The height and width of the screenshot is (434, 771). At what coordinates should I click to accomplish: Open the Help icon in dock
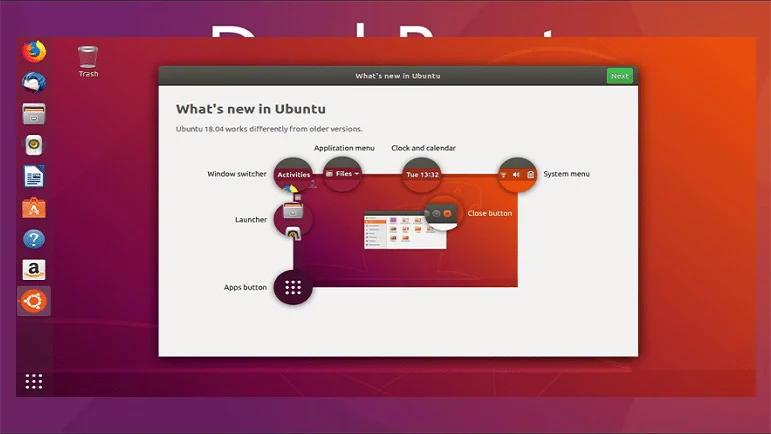pyautogui.click(x=34, y=239)
